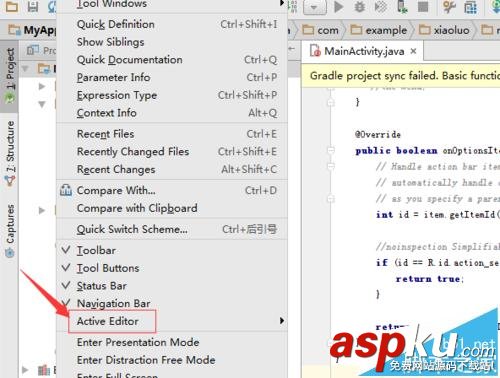The height and width of the screenshot is (378, 500).
Task: Toggle the Status Bar option
Action: tap(172, 286)
